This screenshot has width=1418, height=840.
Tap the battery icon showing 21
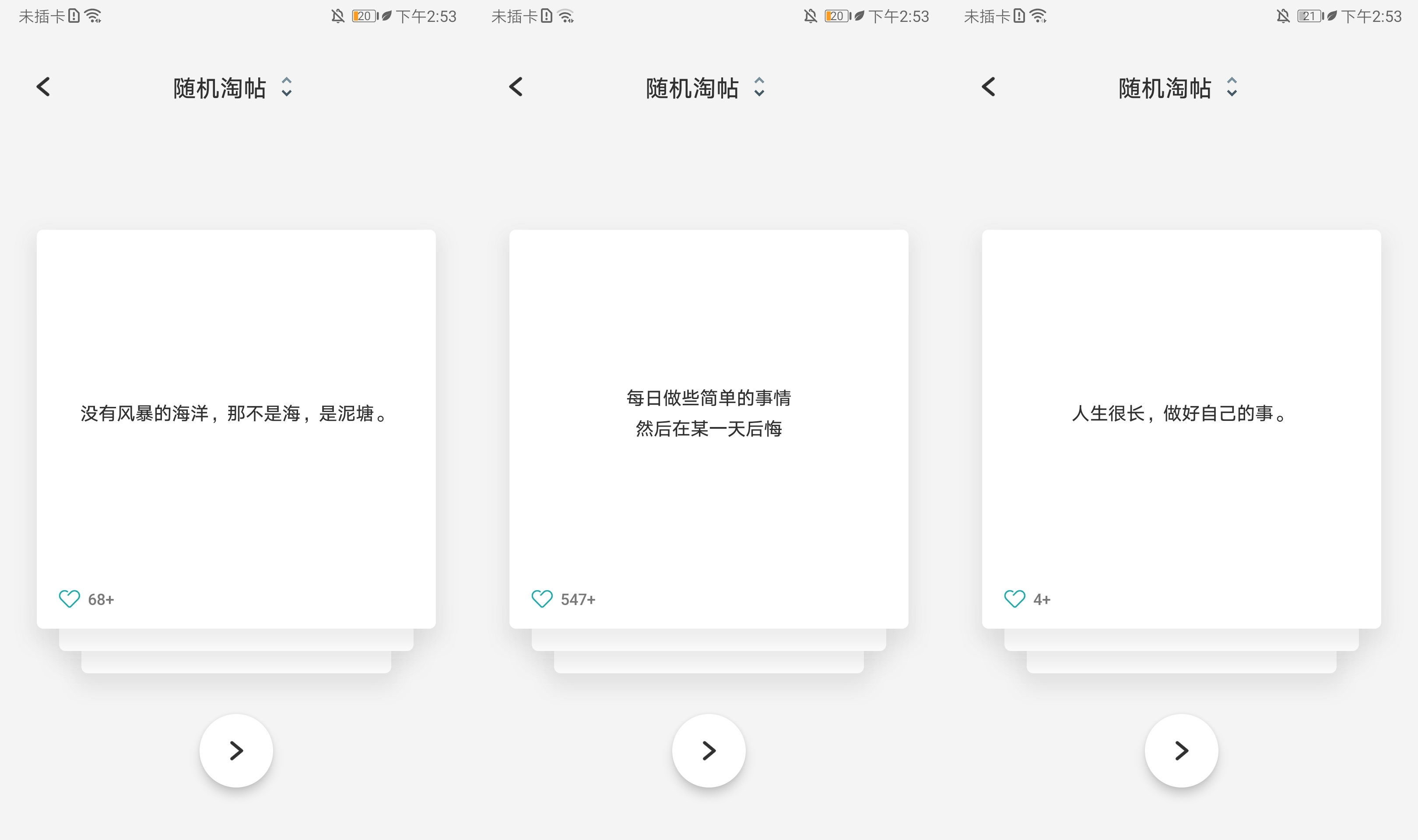[1310, 17]
